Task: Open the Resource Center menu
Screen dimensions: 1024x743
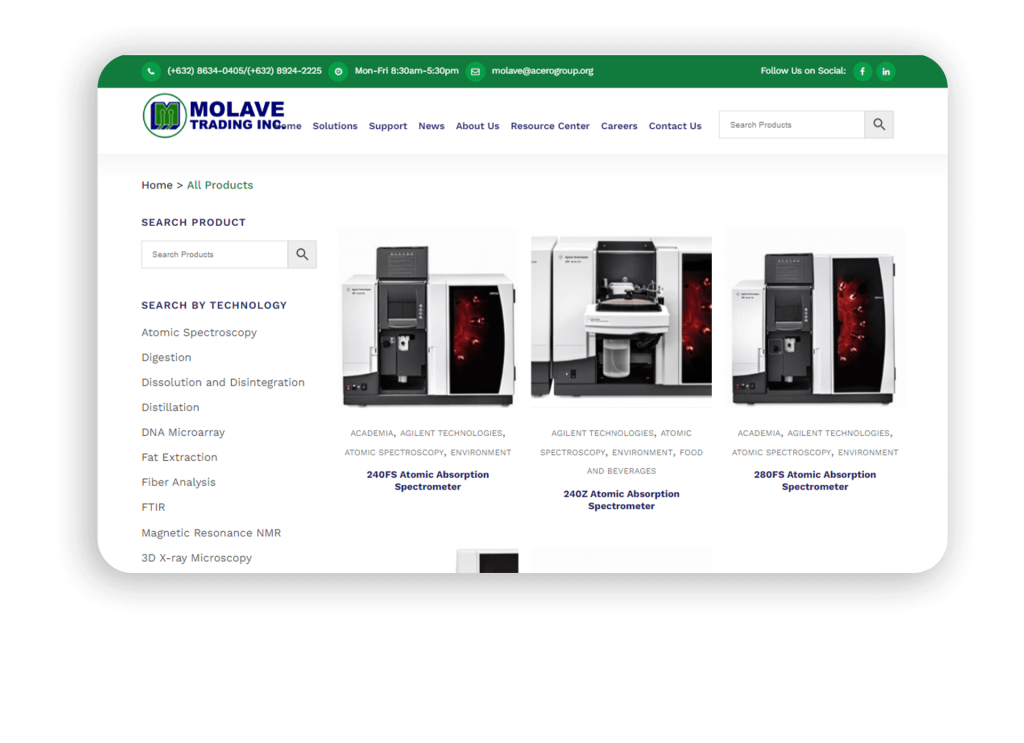Action: coord(550,126)
